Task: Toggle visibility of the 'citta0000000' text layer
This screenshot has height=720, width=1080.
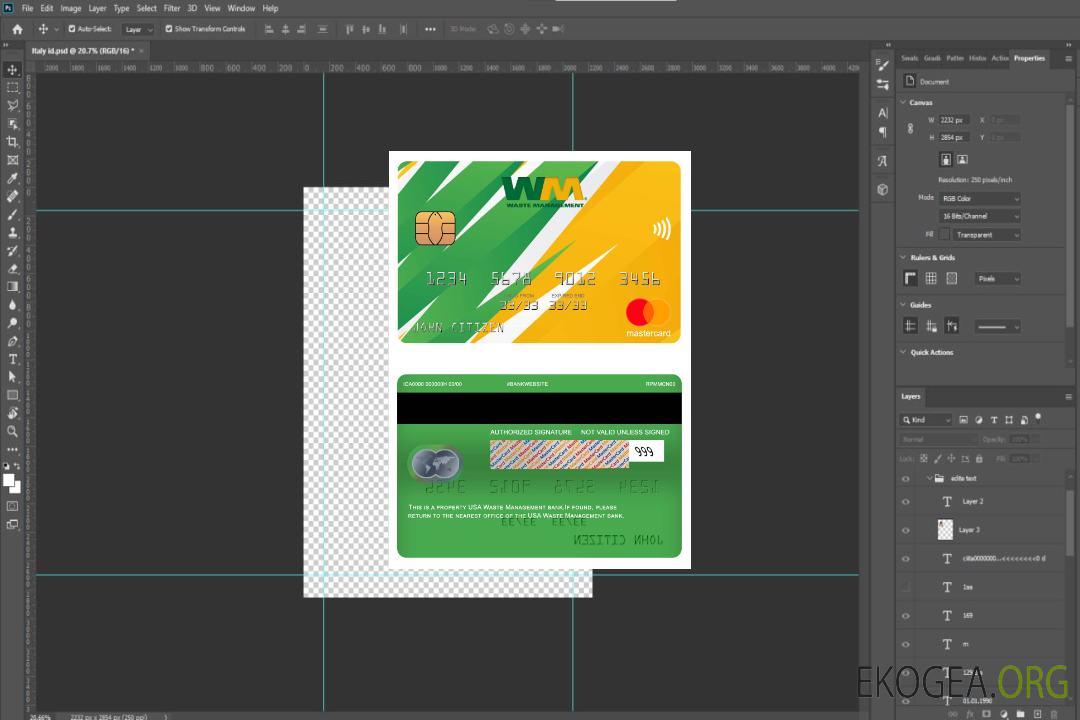Action: pos(906,559)
